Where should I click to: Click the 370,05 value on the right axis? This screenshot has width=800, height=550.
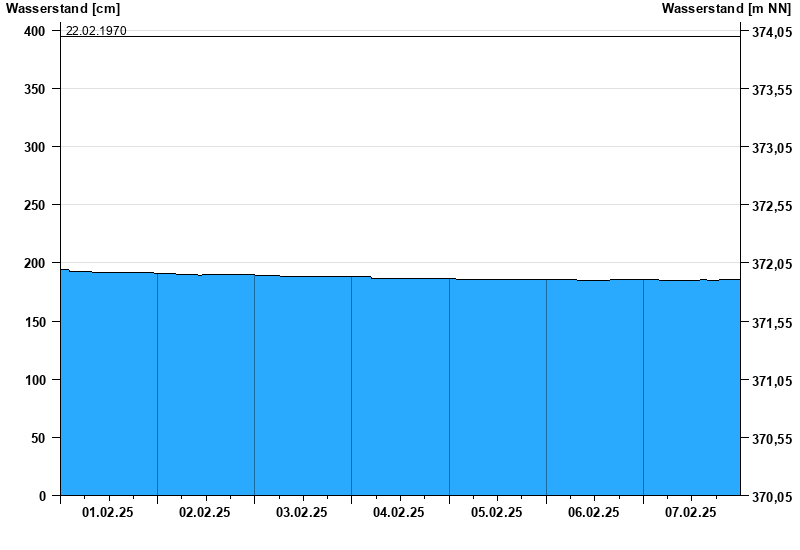click(x=769, y=497)
